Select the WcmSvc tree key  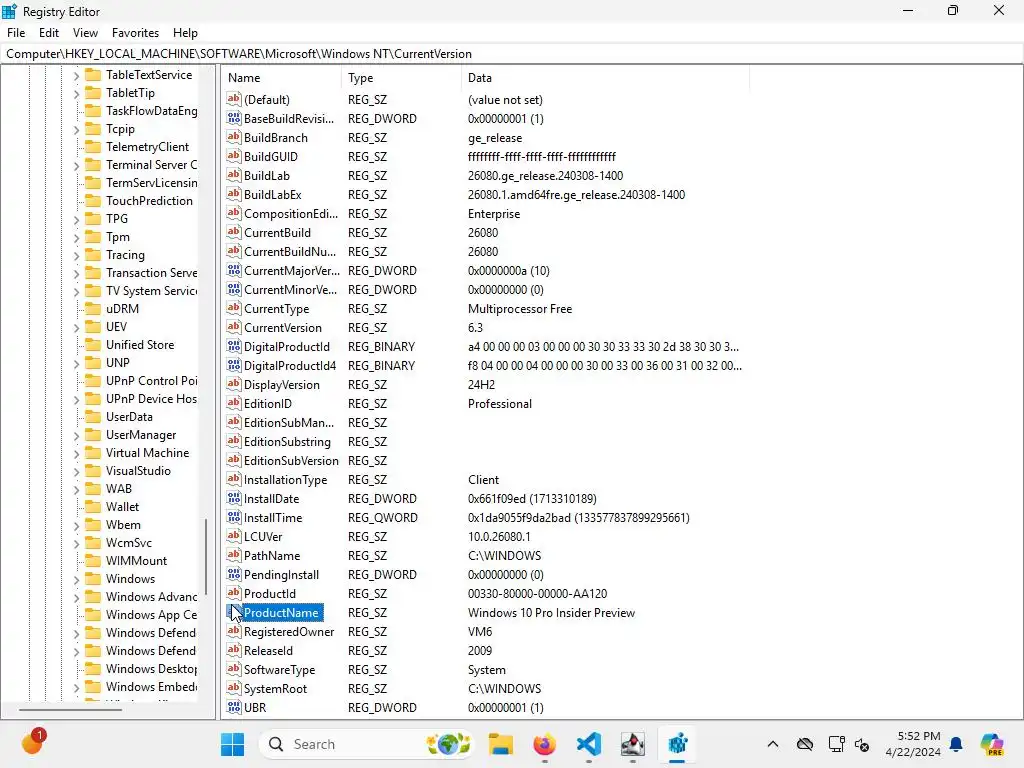[129, 543]
